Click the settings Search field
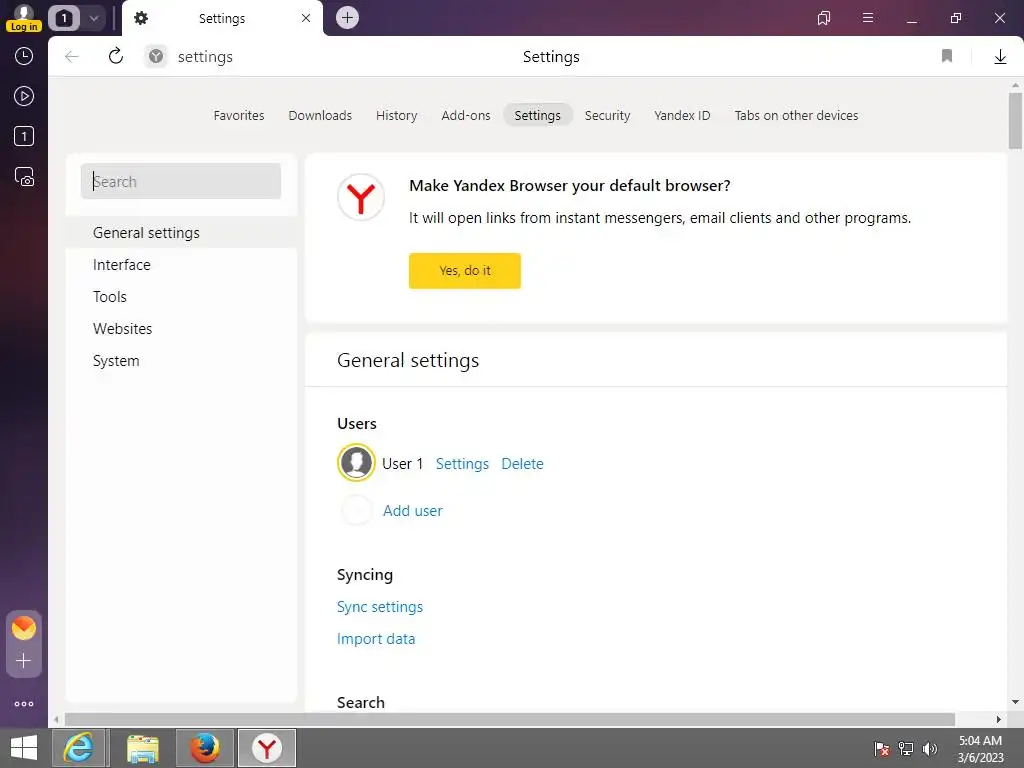Image resolution: width=1024 pixels, height=768 pixels. click(181, 181)
